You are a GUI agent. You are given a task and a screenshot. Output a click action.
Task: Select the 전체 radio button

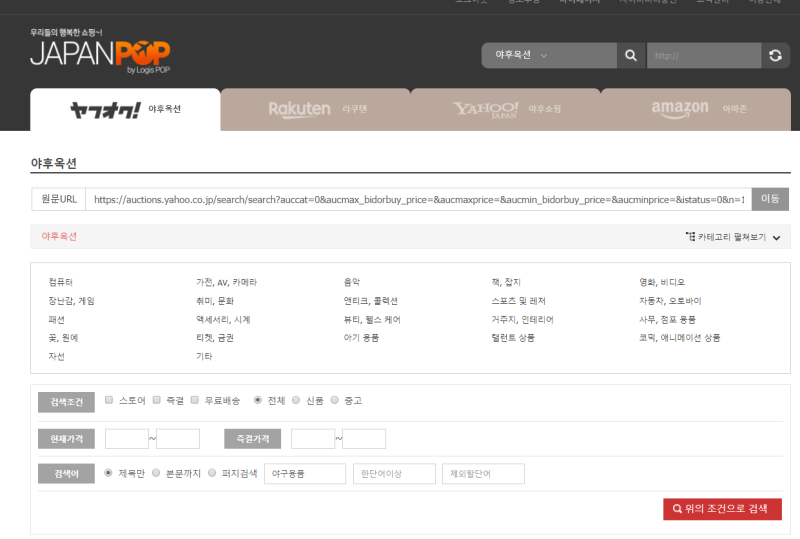[258, 400]
